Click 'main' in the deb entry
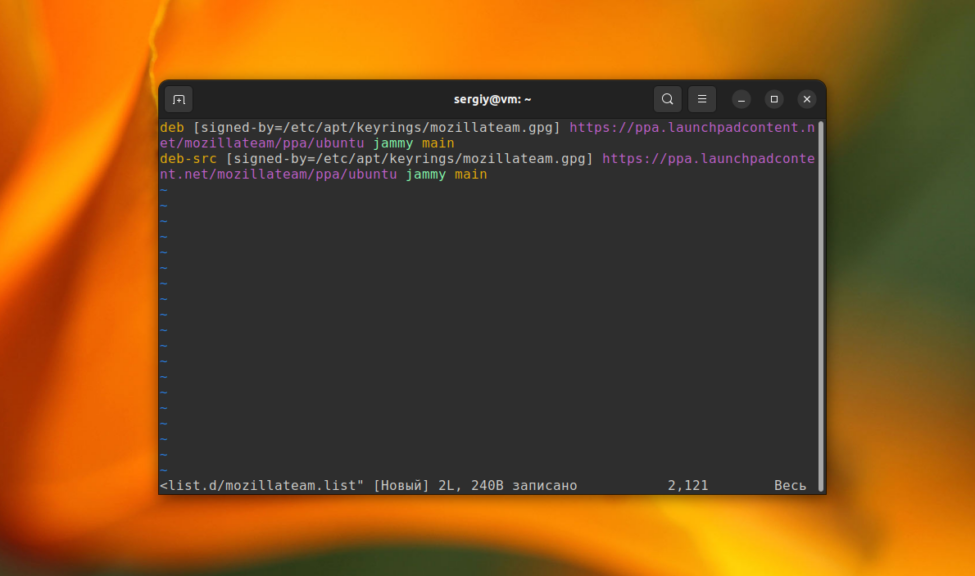The height and width of the screenshot is (576, 975). (x=438, y=143)
